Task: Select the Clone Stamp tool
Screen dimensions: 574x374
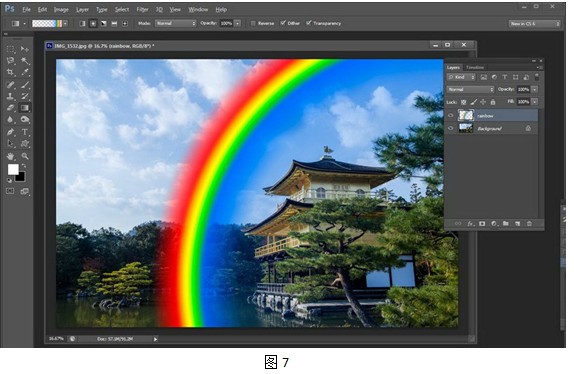Action: [x=10, y=97]
